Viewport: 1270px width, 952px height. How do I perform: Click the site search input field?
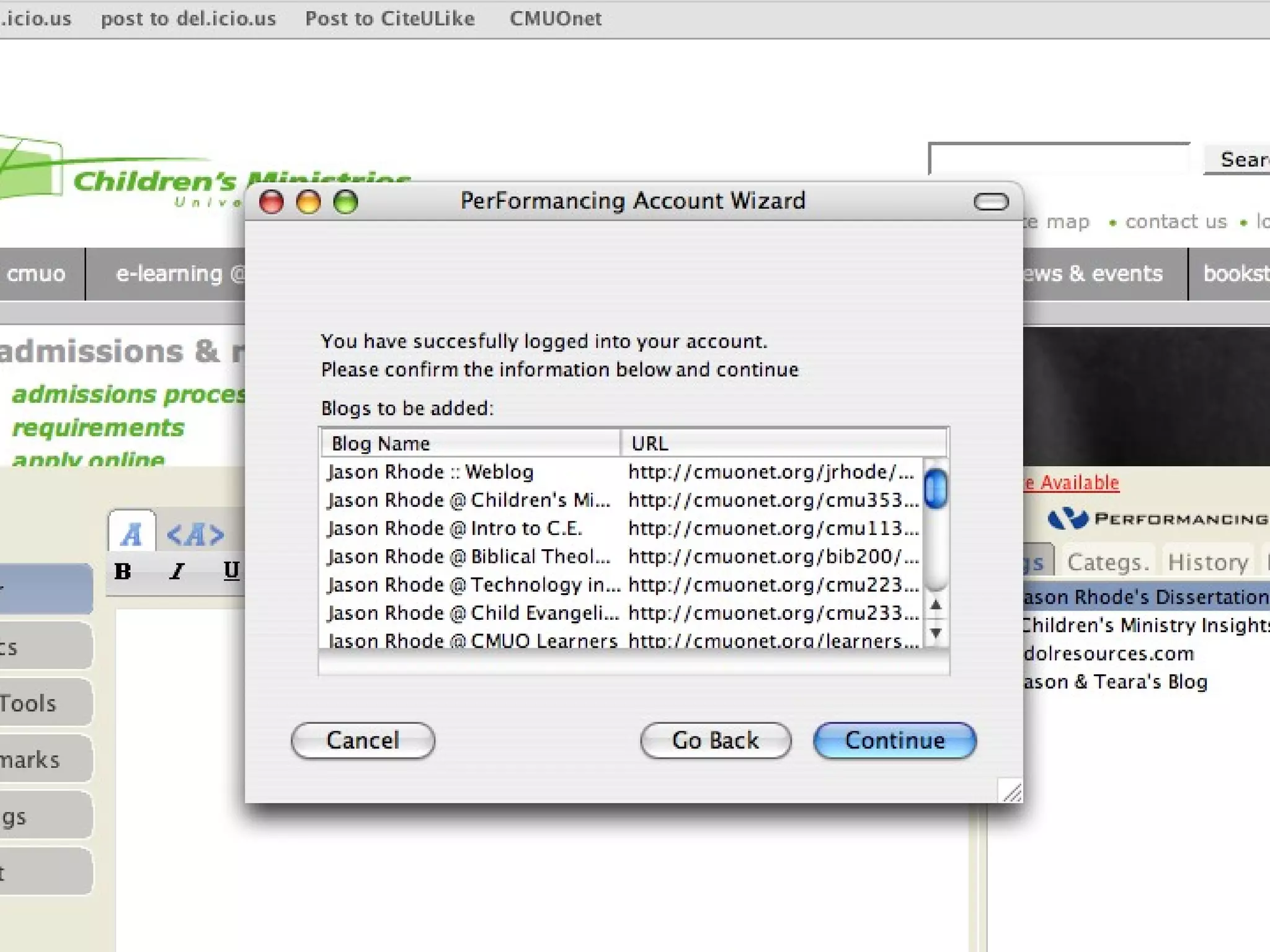pos(1058,160)
